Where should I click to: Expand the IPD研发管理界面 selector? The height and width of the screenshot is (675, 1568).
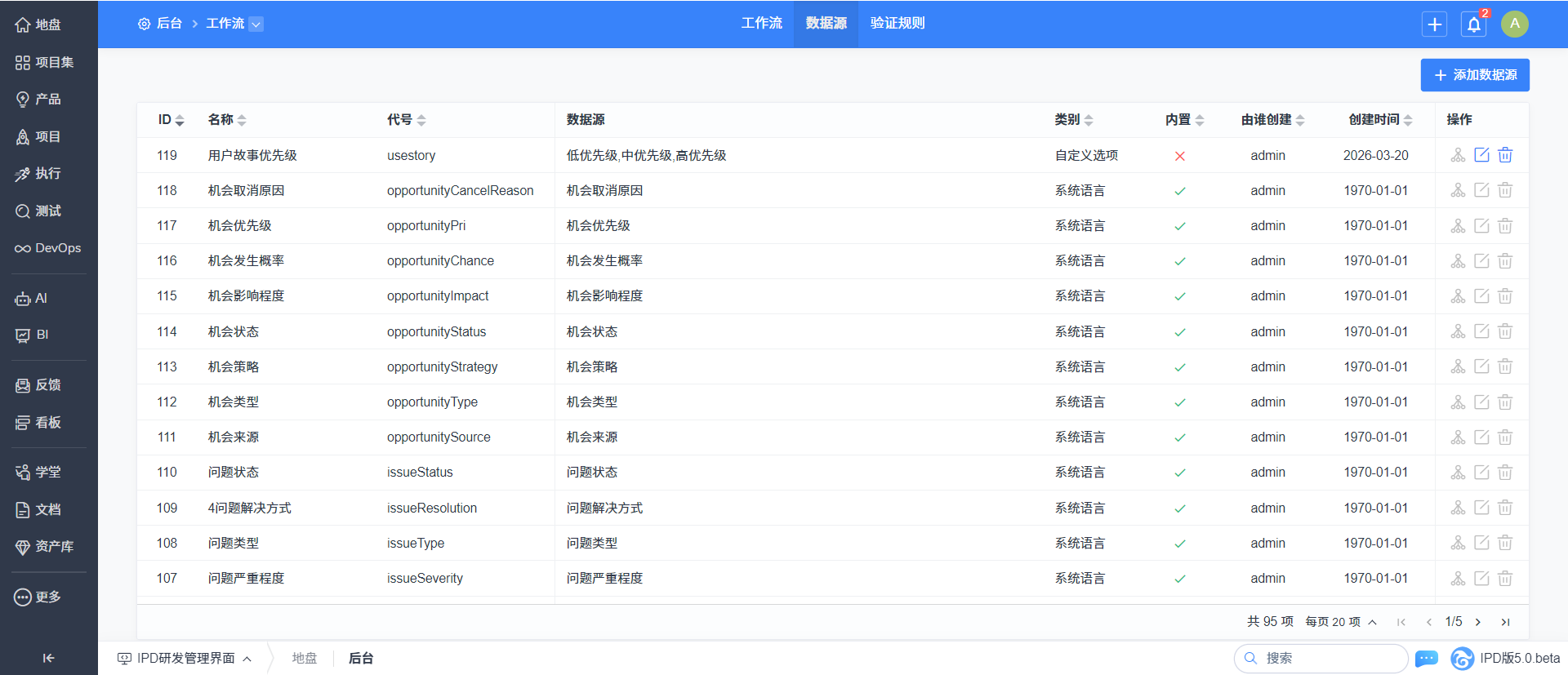pyautogui.click(x=185, y=659)
